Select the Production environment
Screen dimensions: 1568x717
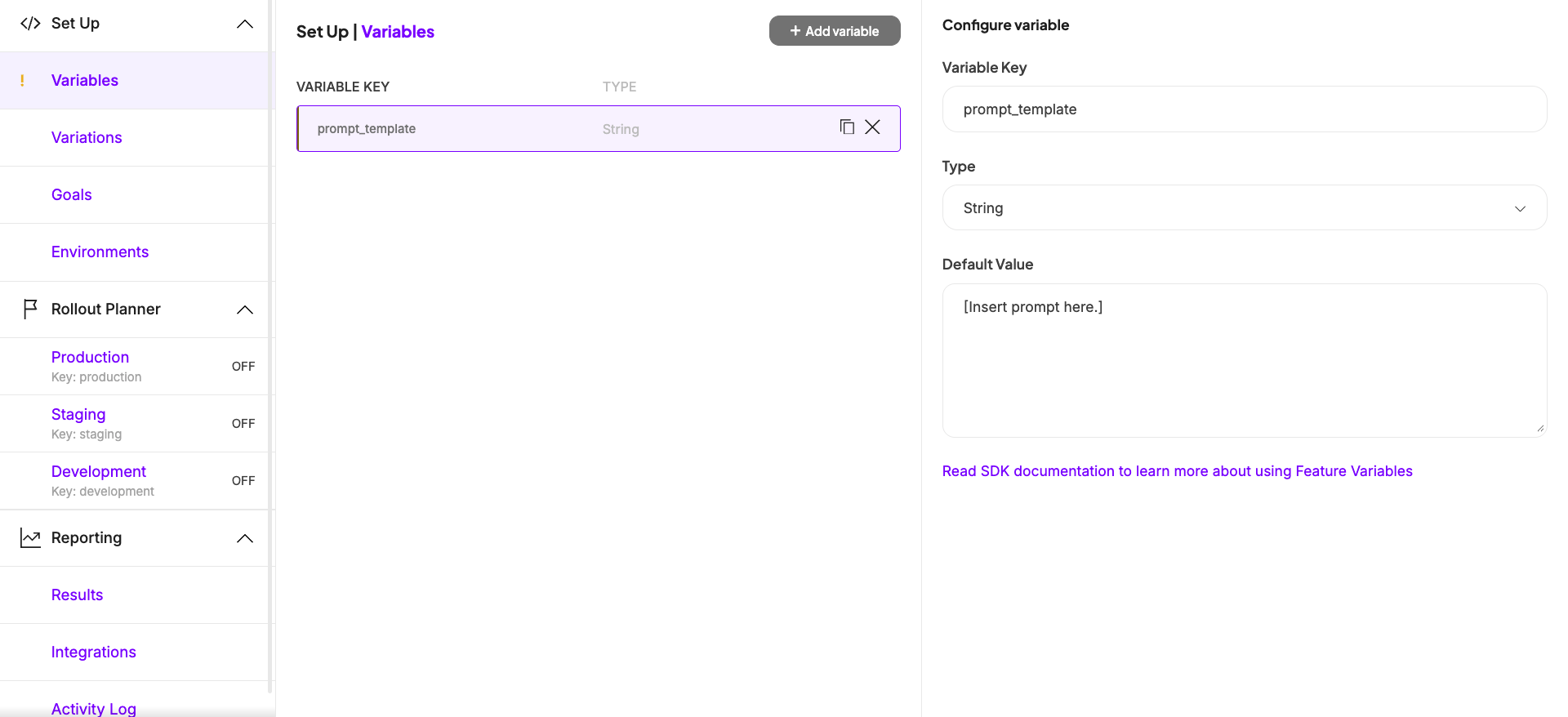coord(90,357)
